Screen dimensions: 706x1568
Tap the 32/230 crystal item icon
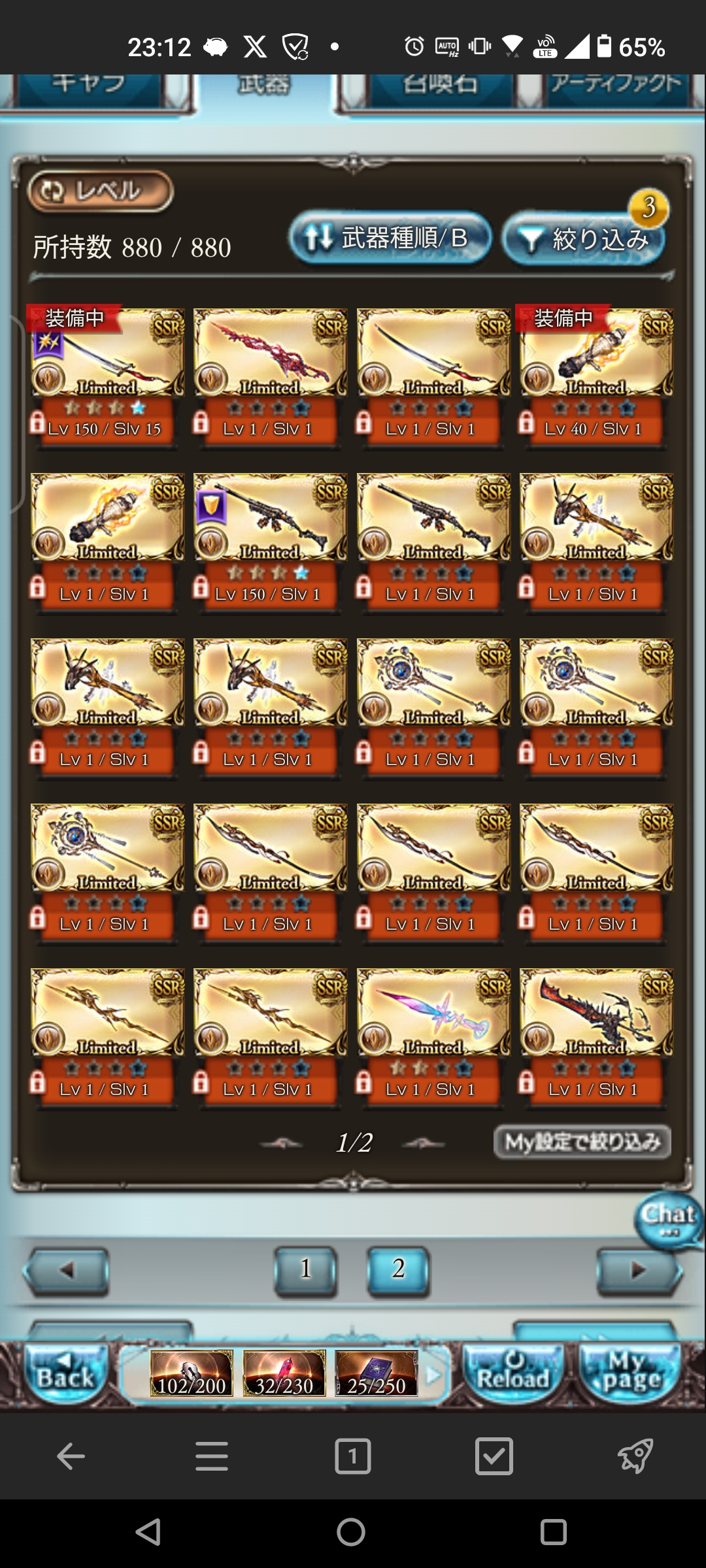pyautogui.click(x=284, y=1373)
